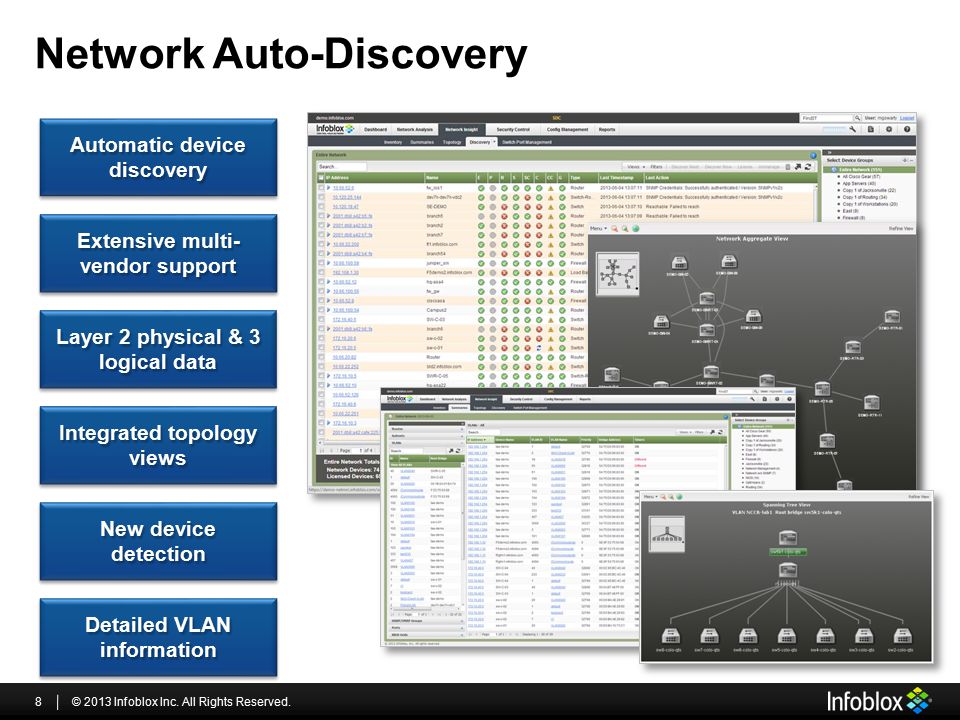The width and height of the screenshot is (960, 720).
Task: Expand the branch7 device row
Action: click(x=329, y=235)
